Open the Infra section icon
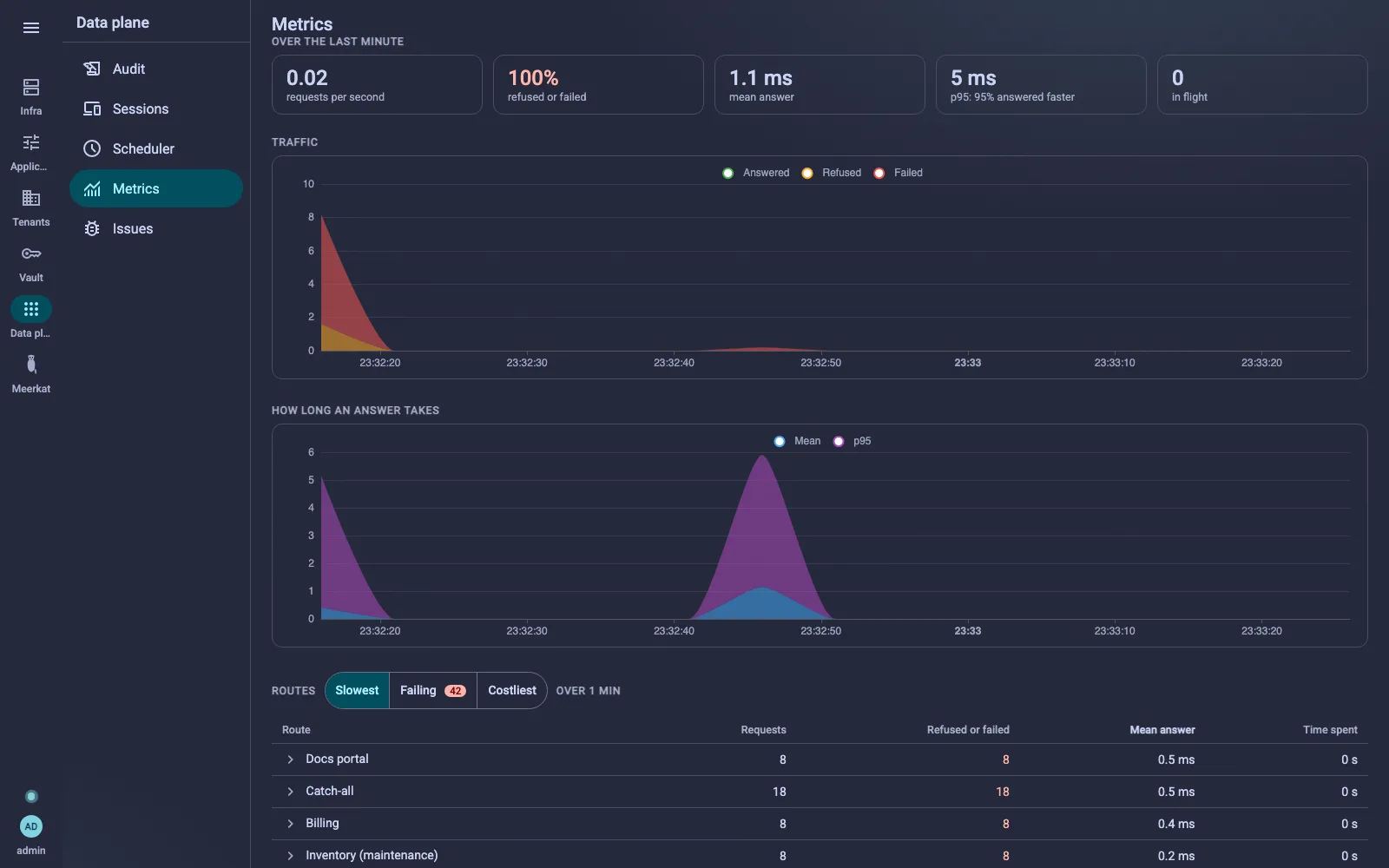 point(31,87)
